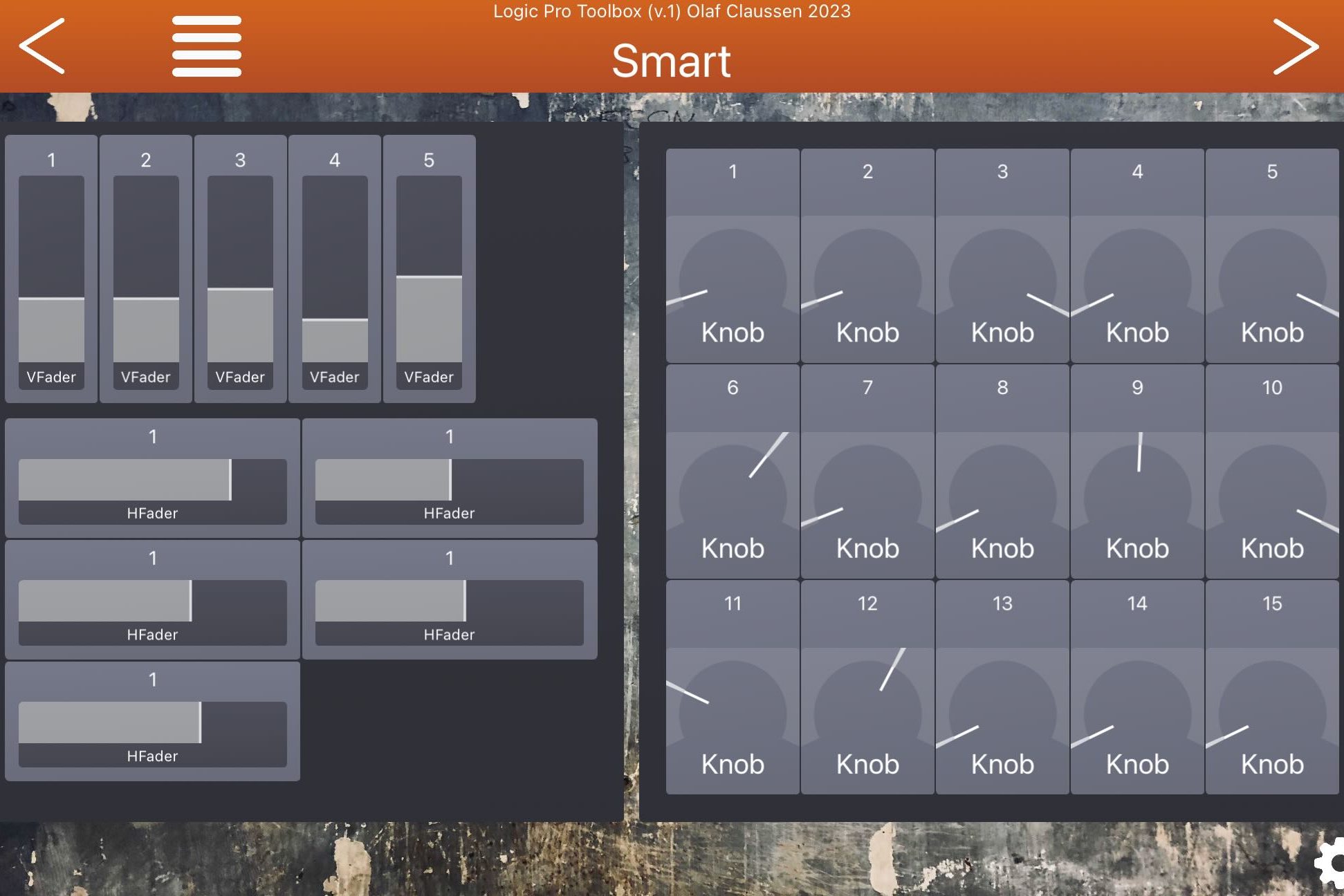
Task: Click VFader 5 level handle
Action: [x=429, y=277]
